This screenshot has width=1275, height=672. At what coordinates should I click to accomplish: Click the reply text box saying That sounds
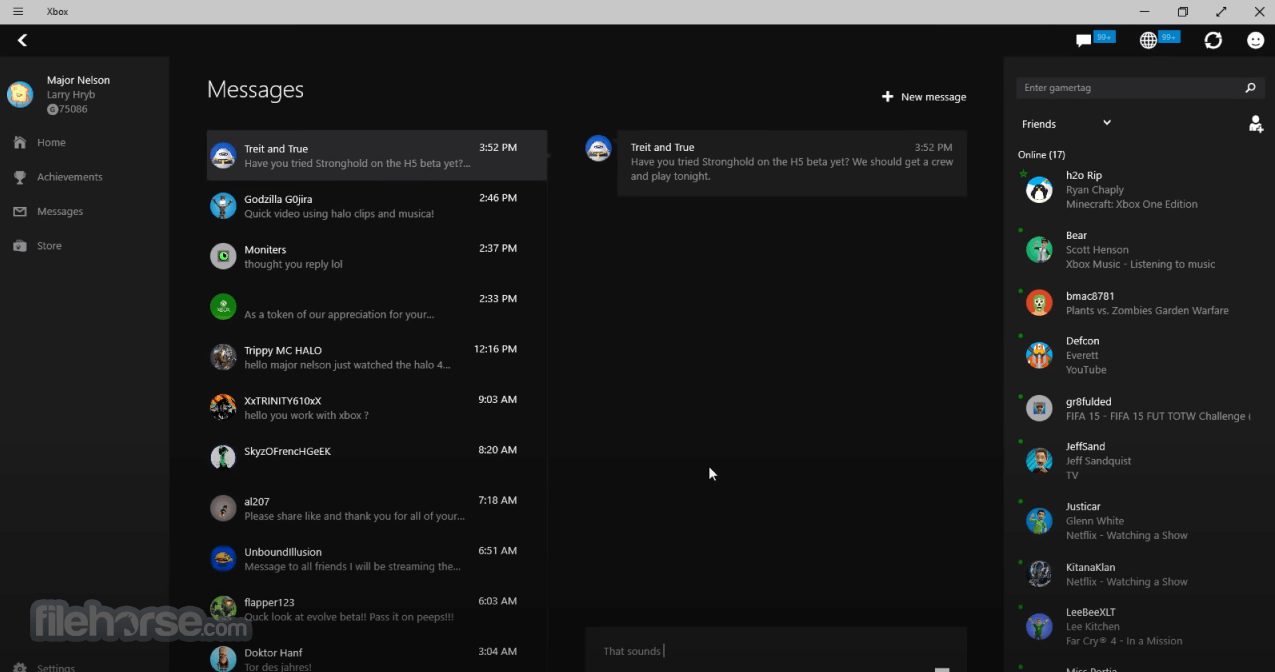coord(776,650)
